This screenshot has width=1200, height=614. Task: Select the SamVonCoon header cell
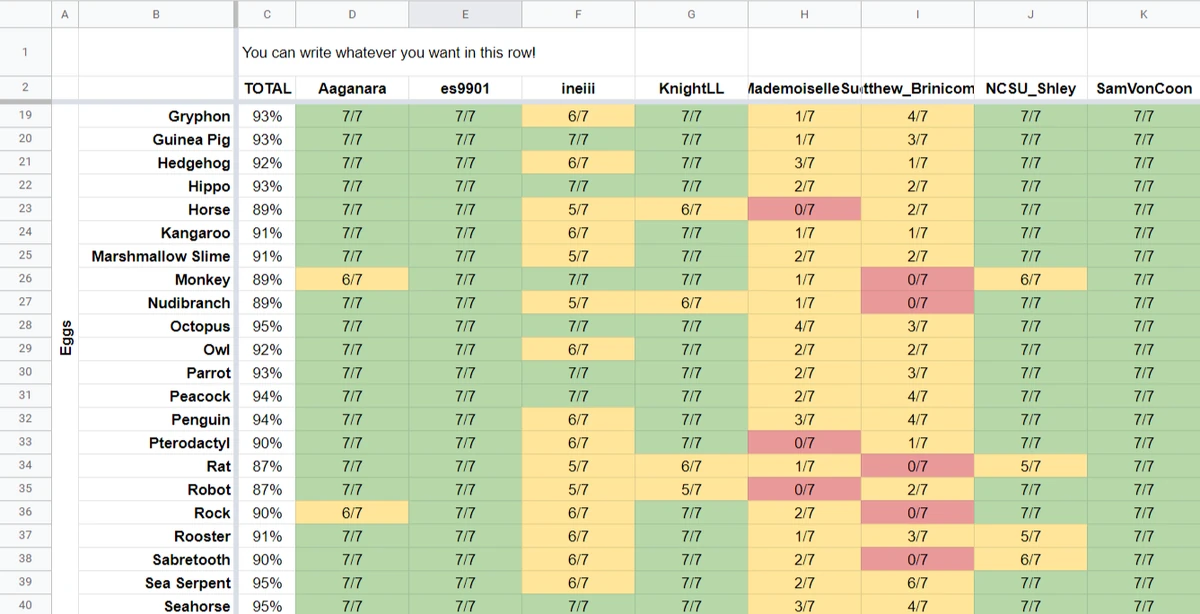click(x=1143, y=88)
